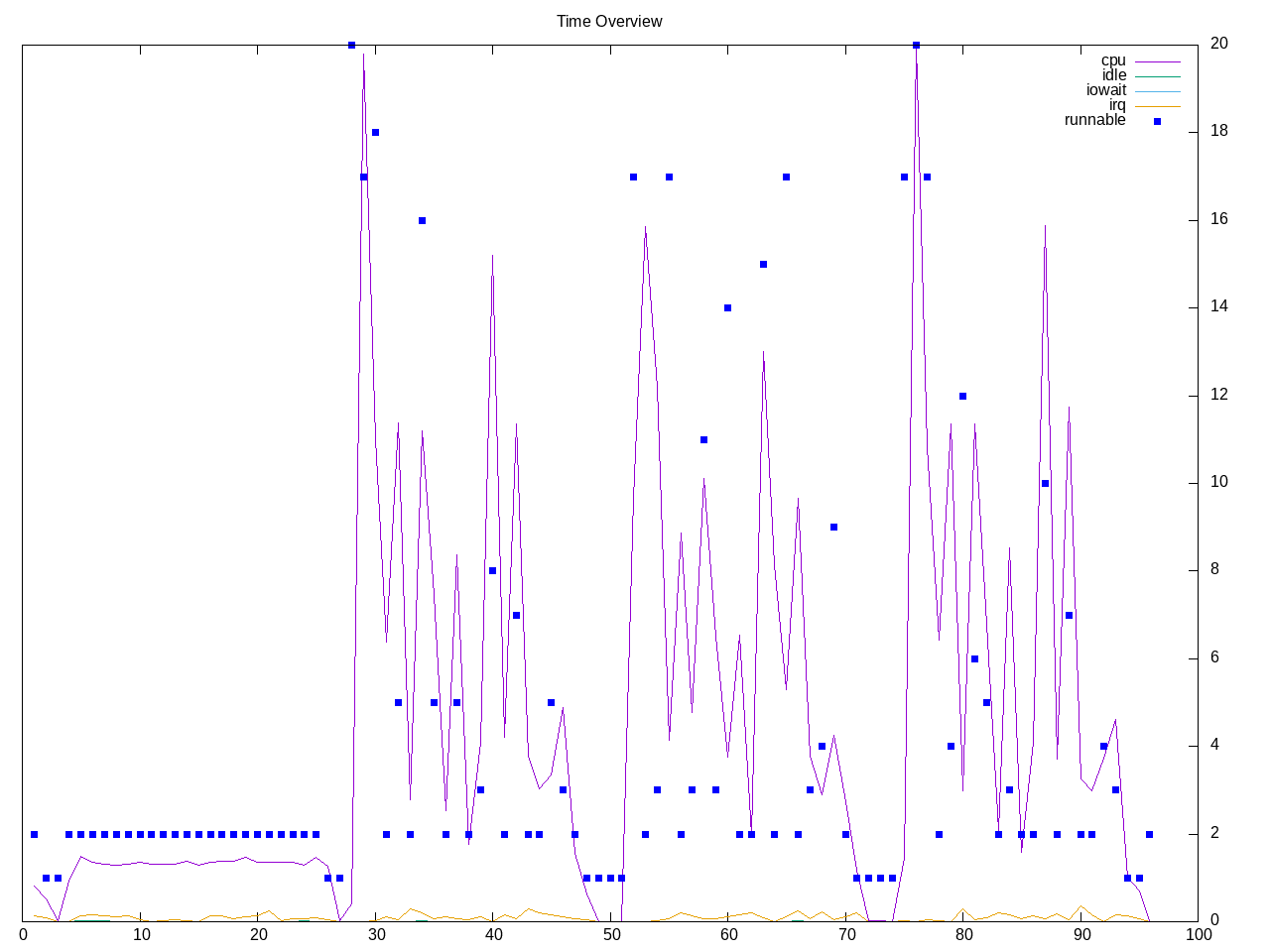The height and width of the screenshot is (952, 1270).
Task: Click the "Time Overview" chart title
Action: 609,21
